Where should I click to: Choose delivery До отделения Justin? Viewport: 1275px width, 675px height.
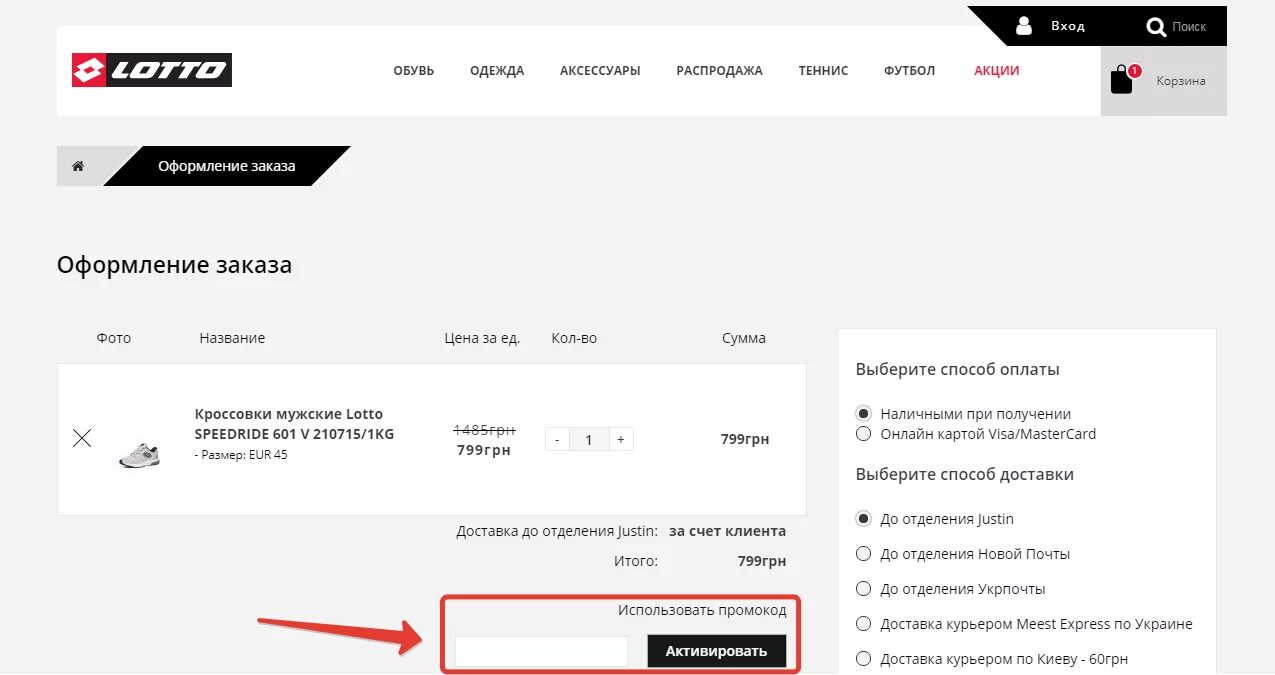(x=863, y=518)
